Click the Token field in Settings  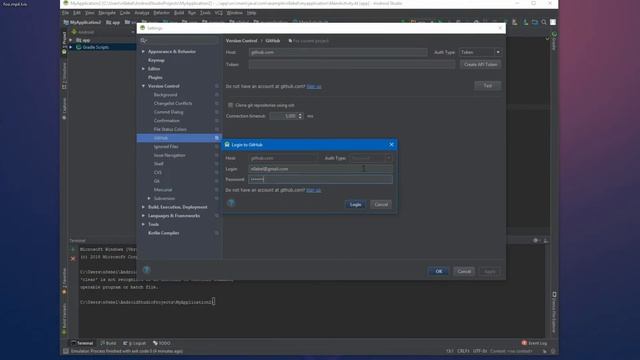tap(352, 64)
